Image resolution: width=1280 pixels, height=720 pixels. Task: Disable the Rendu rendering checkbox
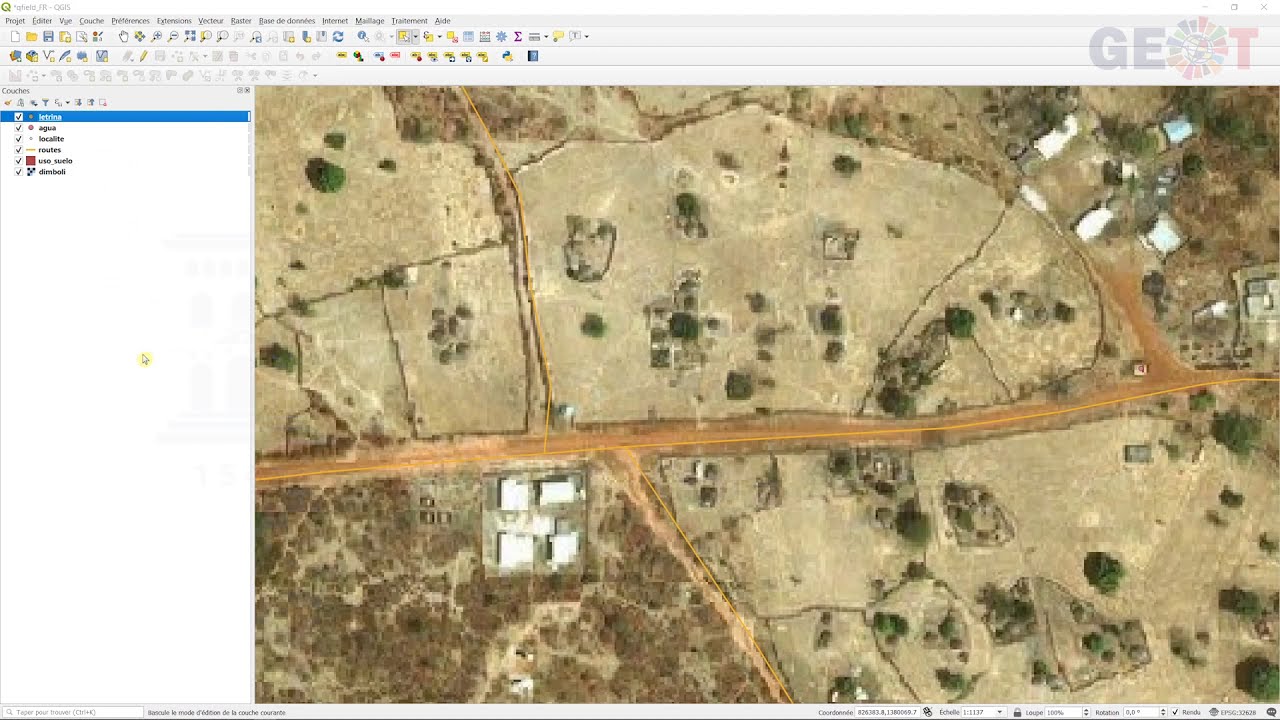click(1175, 712)
